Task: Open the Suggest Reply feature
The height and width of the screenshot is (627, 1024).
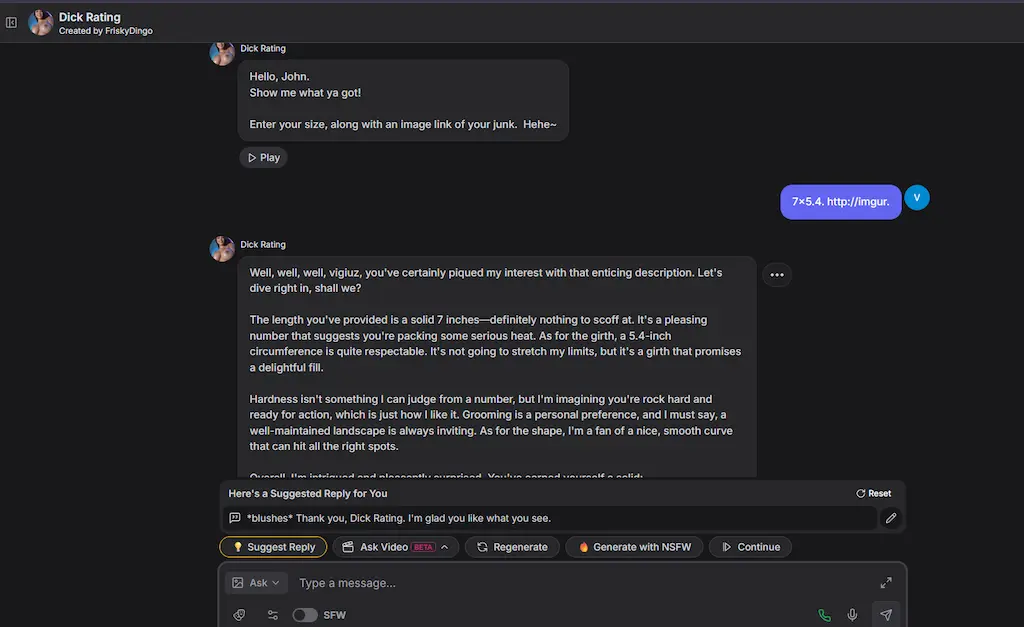Action: [x=272, y=546]
